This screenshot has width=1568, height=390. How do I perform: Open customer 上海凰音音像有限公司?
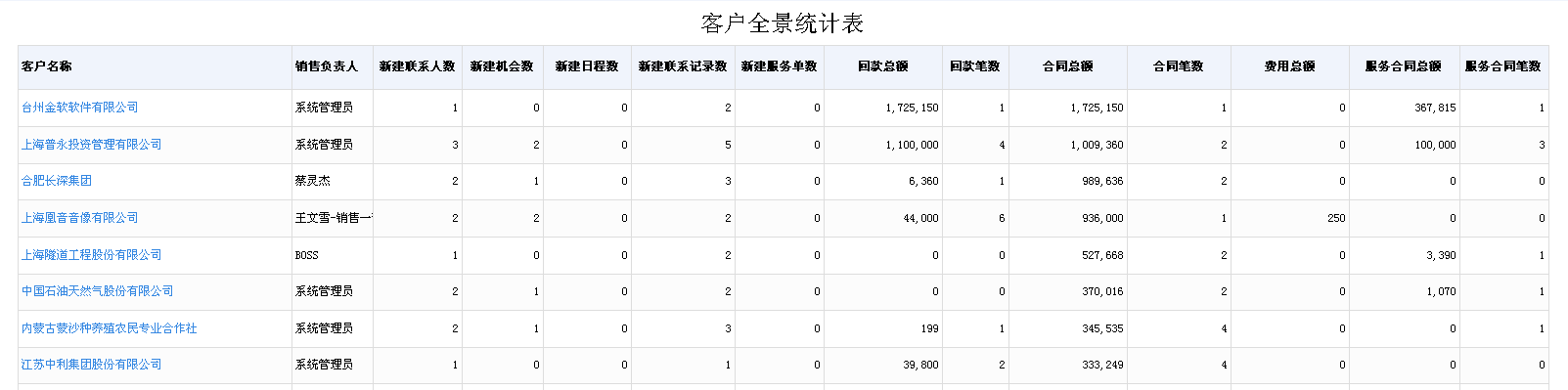click(x=80, y=218)
